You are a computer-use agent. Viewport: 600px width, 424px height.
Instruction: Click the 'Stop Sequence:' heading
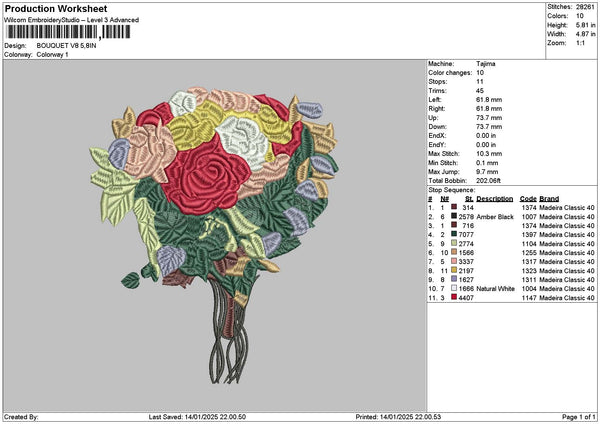[452, 190]
